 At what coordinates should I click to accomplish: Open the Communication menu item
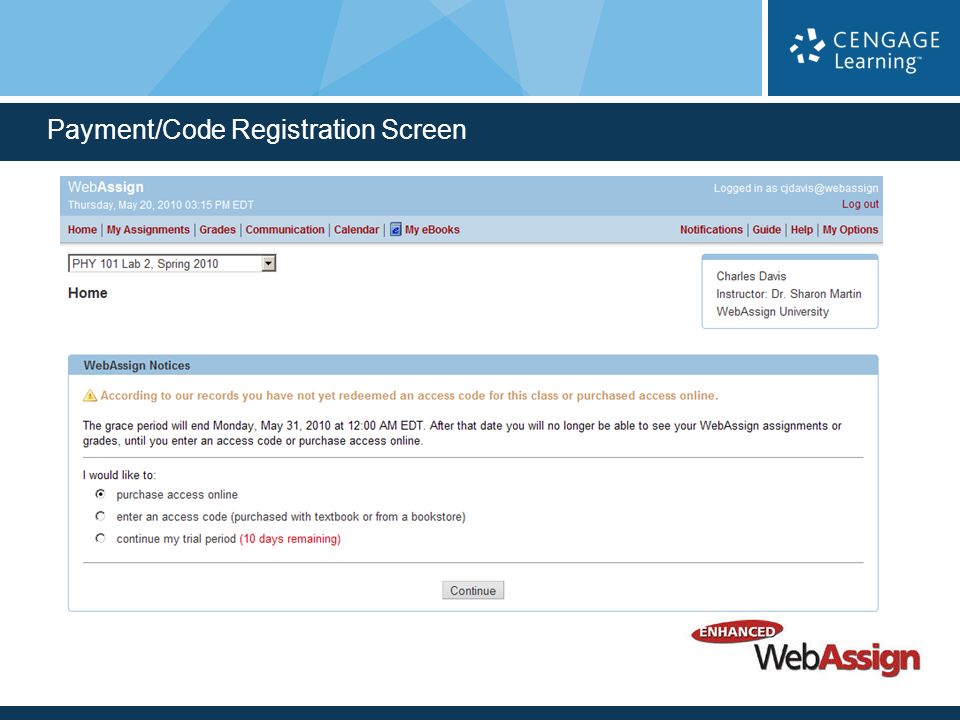point(285,230)
